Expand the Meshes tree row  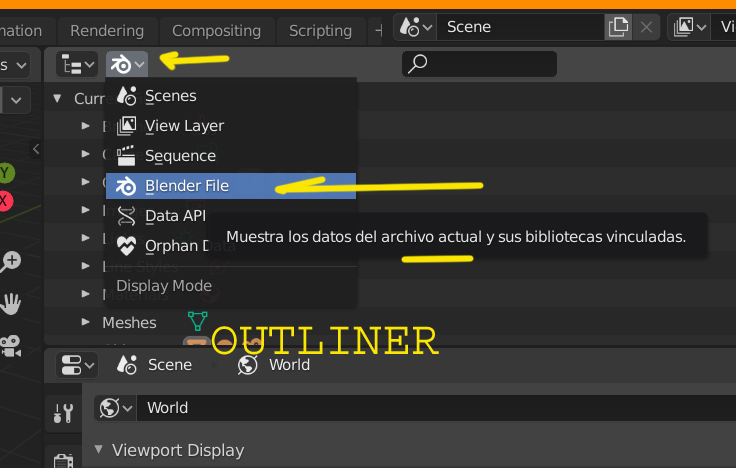86,323
